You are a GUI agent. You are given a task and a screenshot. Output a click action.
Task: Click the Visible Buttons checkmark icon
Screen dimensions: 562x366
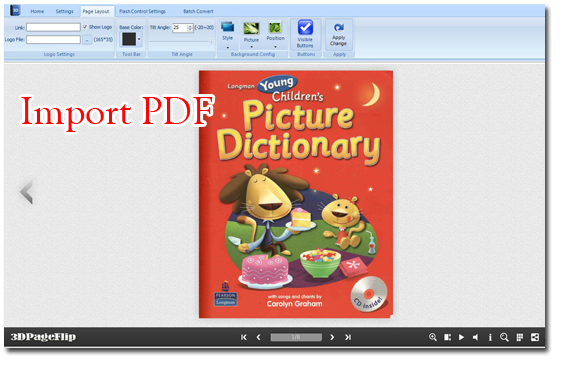point(305,27)
